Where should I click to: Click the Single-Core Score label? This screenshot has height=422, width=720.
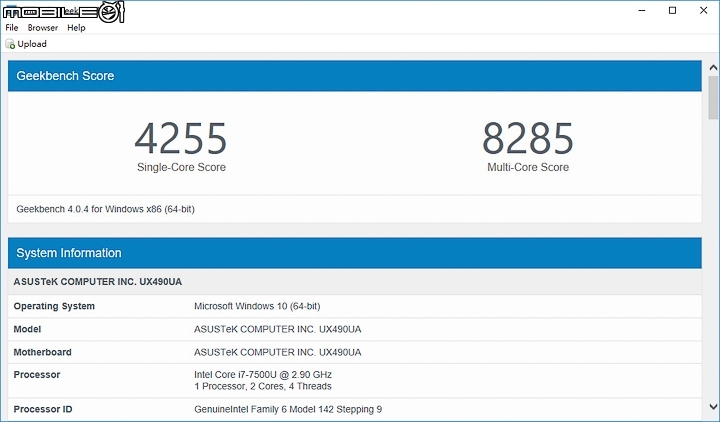pyautogui.click(x=181, y=167)
